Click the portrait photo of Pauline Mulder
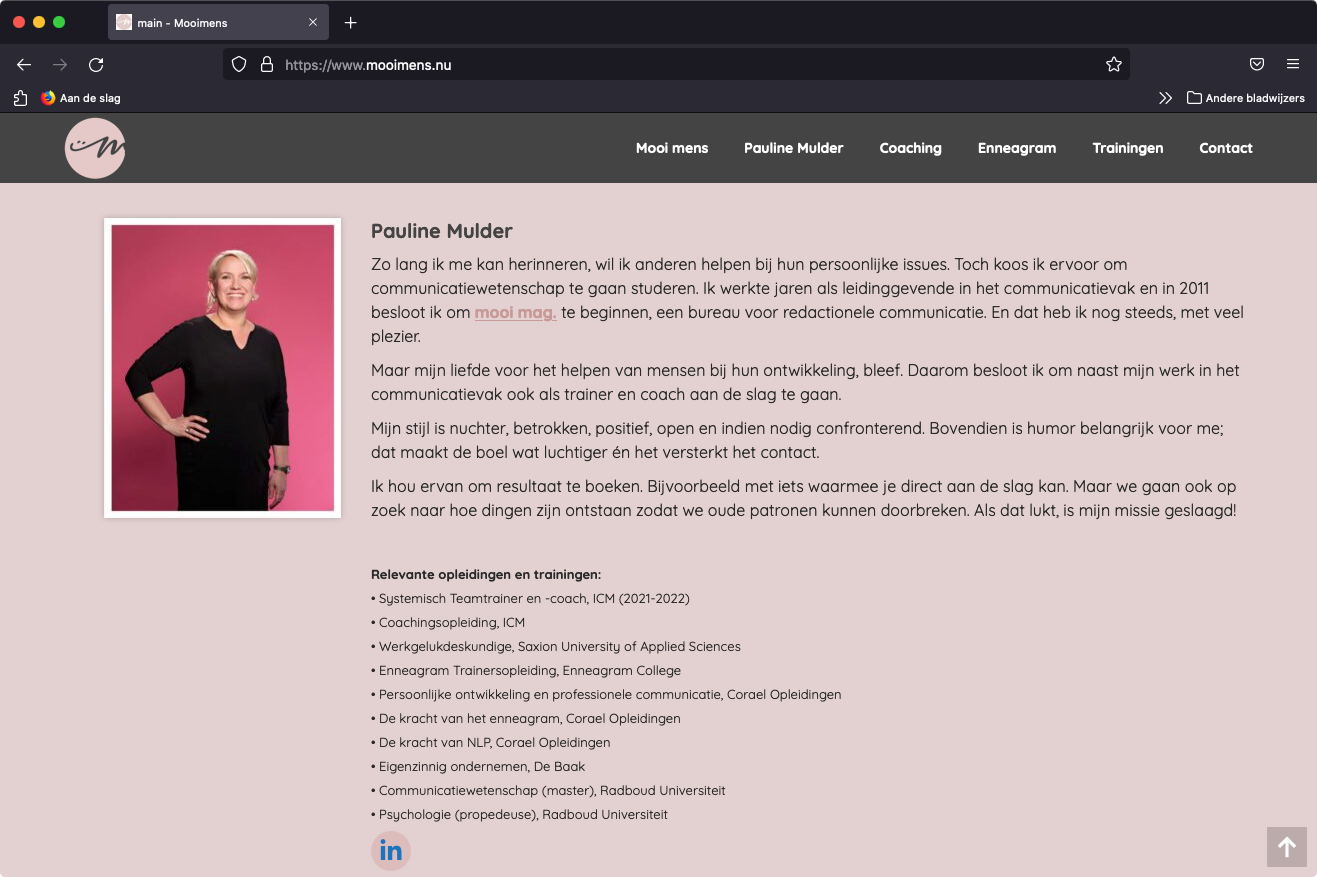 point(223,368)
